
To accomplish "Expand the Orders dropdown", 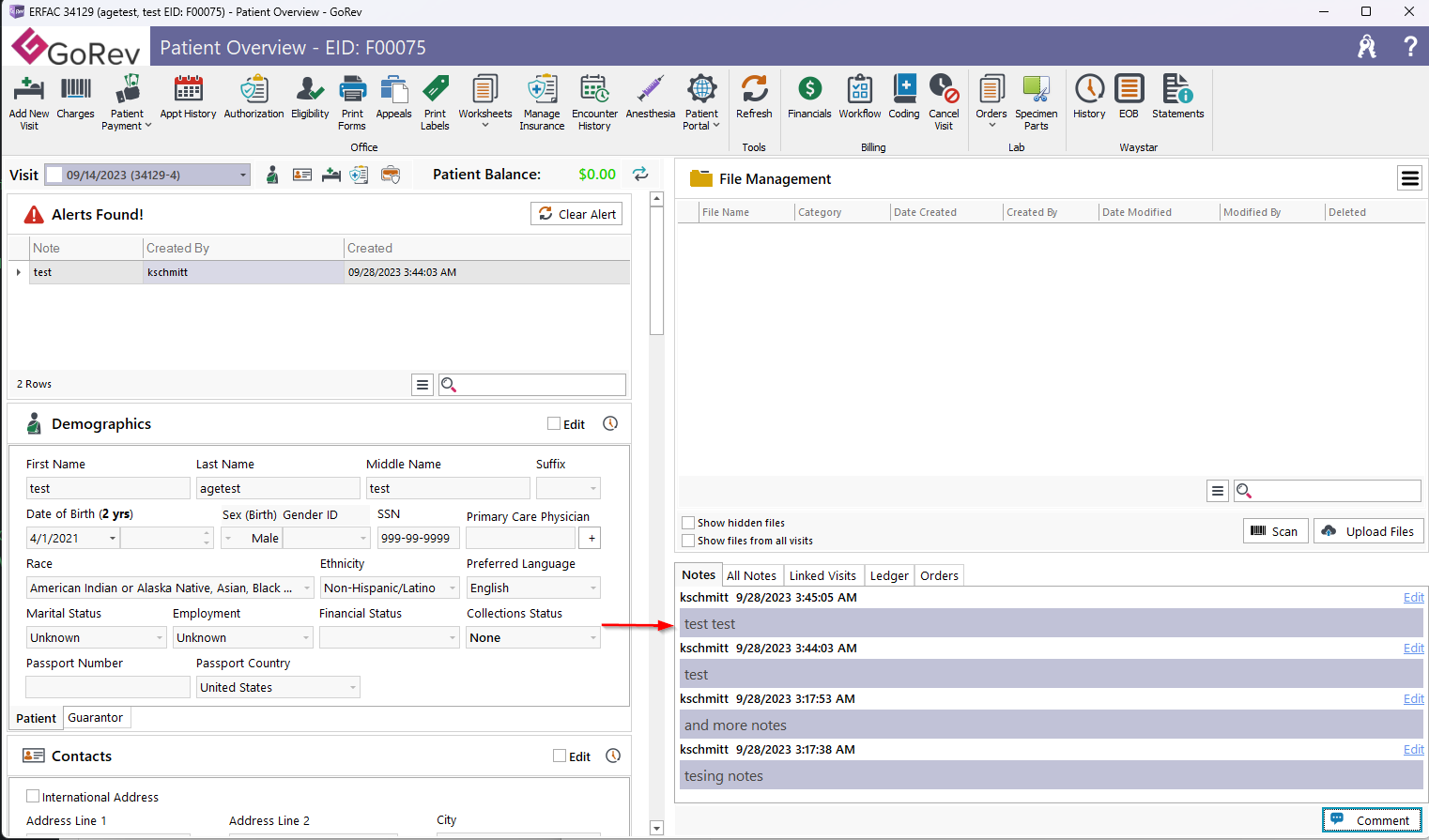I will coord(991,126).
